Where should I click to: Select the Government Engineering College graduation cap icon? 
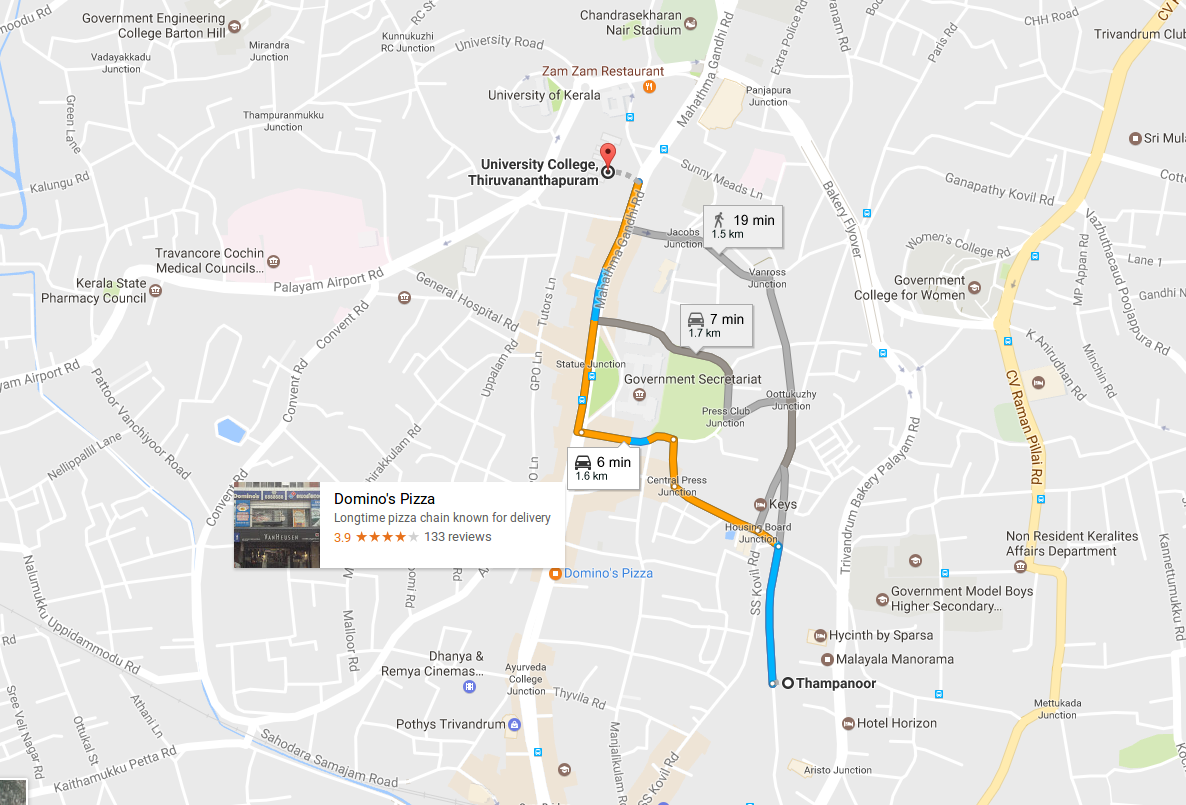pos(234,26)
